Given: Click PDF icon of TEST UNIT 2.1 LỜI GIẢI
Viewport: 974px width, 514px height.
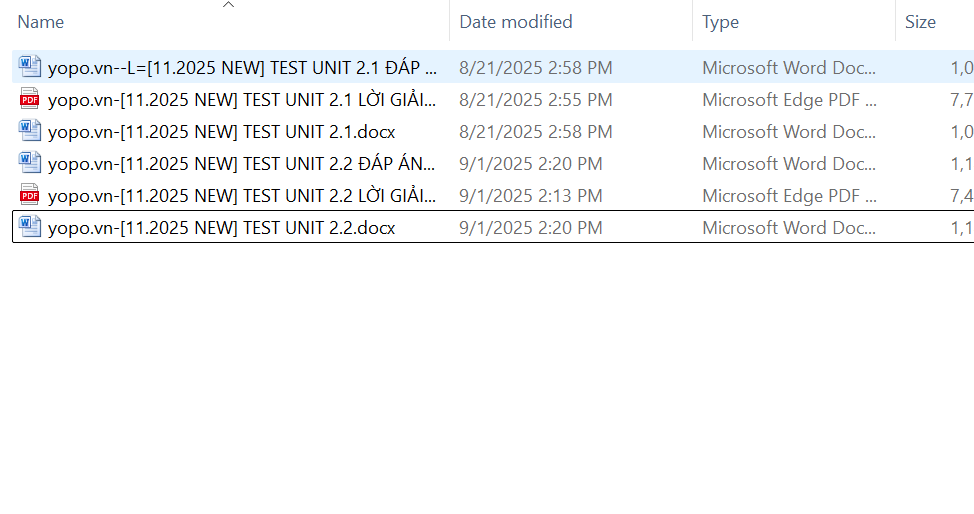Looking at the screenshot, I should point(30,99).
